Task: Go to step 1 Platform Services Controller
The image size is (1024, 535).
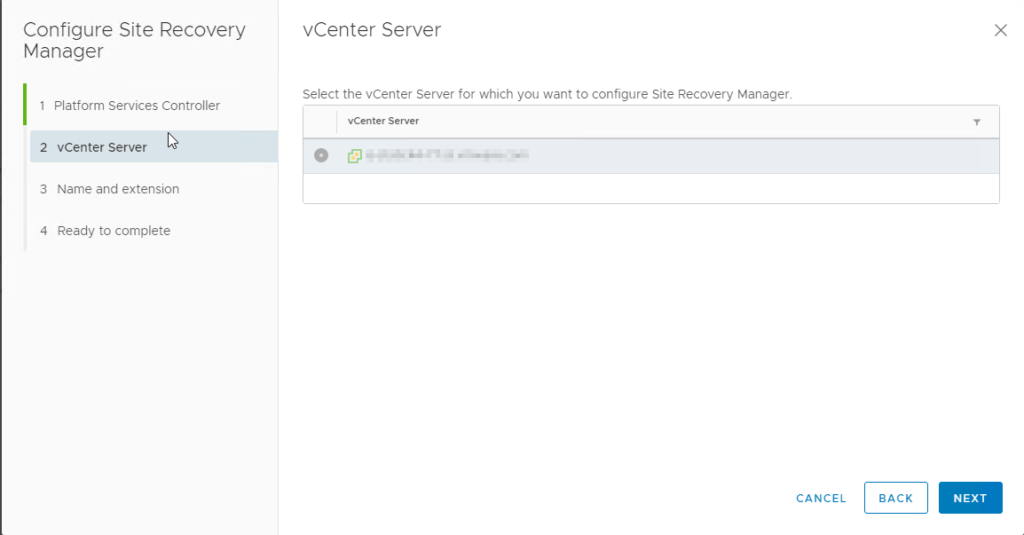Action: tap(137, 105)
